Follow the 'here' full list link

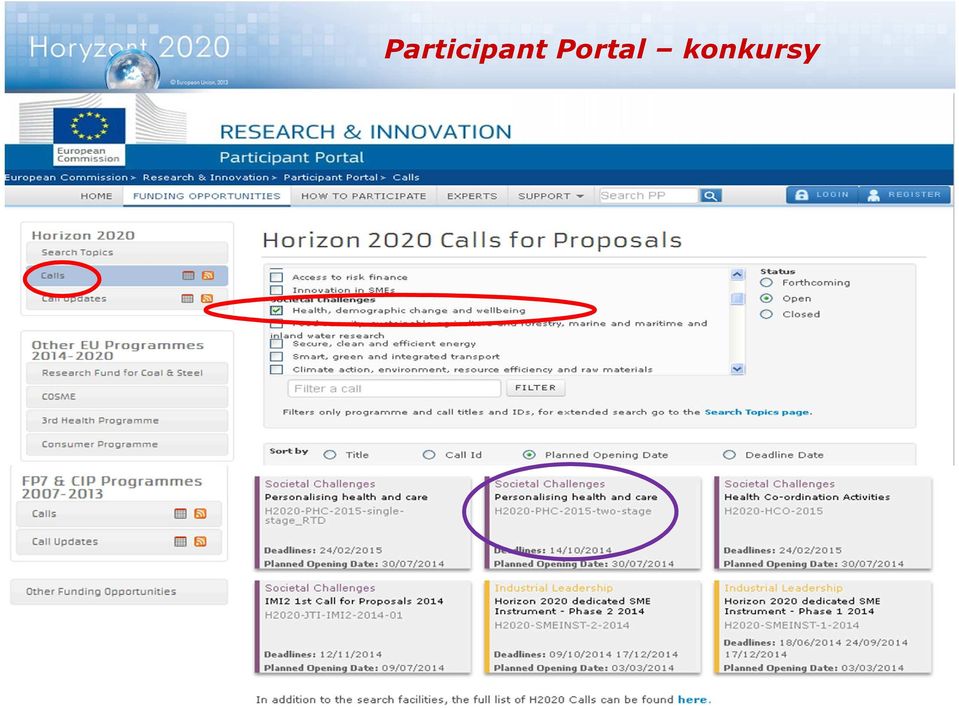693,699
